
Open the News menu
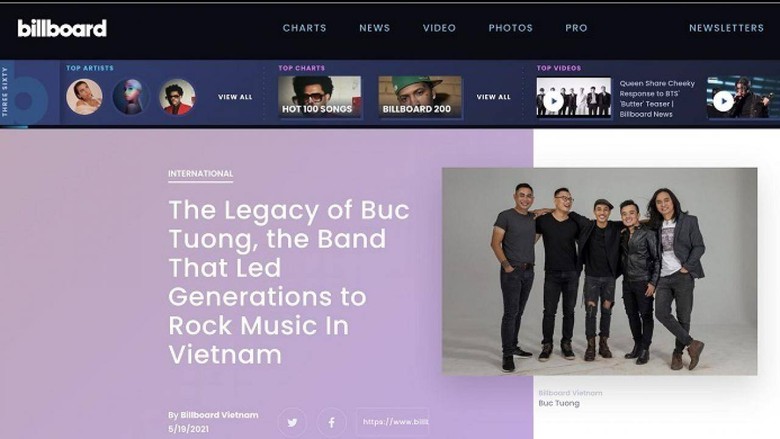375,28
